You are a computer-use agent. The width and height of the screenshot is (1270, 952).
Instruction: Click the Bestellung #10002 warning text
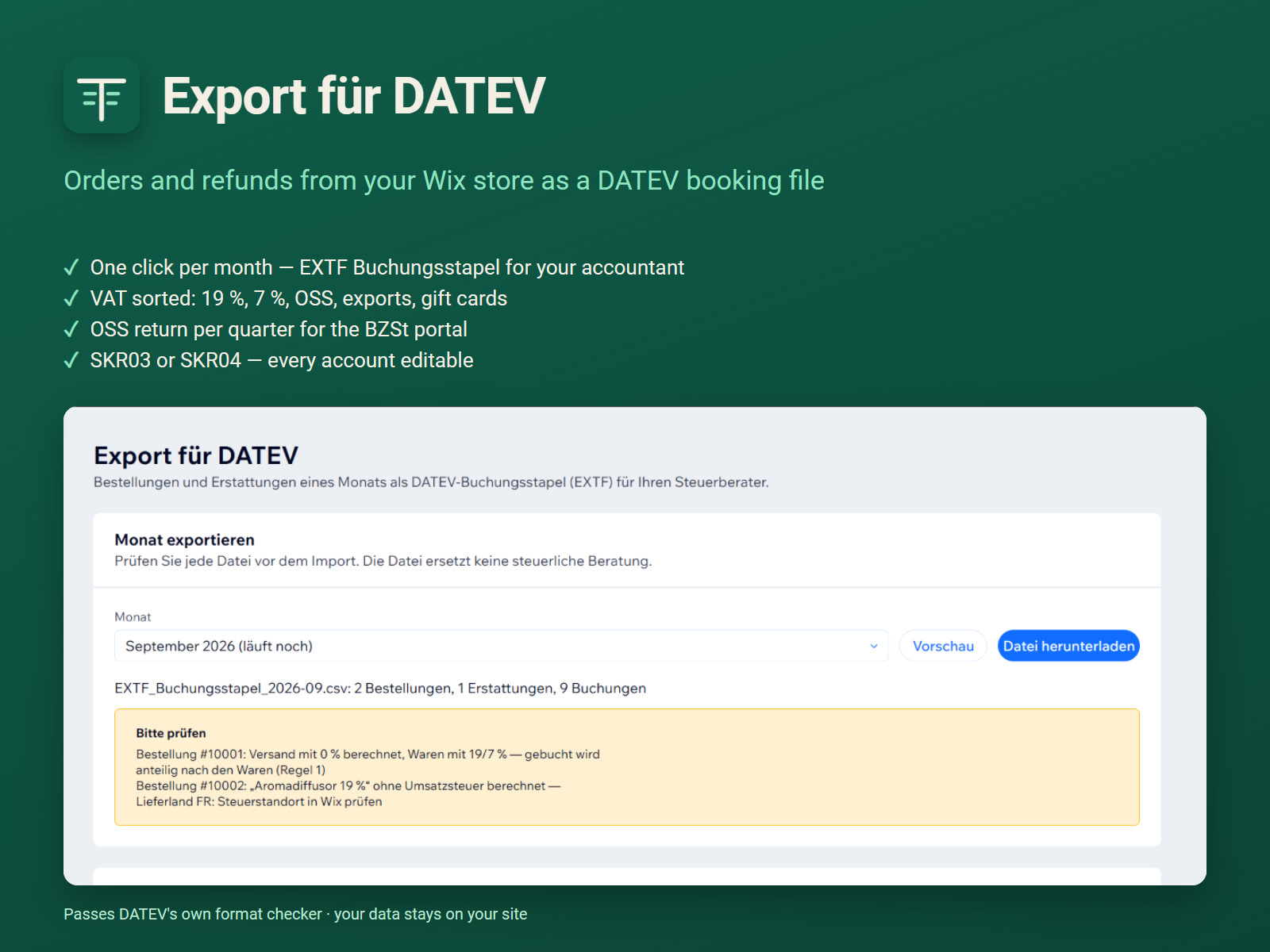[348, 793]
